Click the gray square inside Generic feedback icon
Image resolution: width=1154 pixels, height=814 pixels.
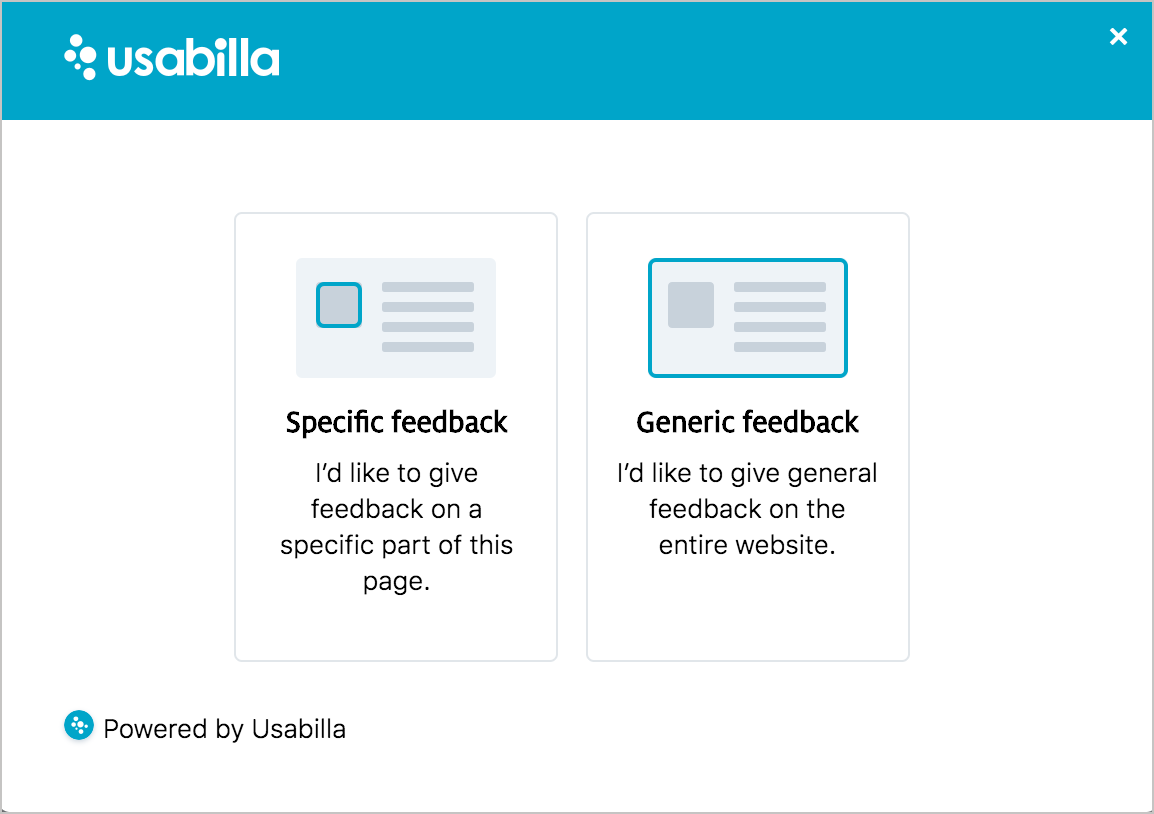(x=690, y=305)
